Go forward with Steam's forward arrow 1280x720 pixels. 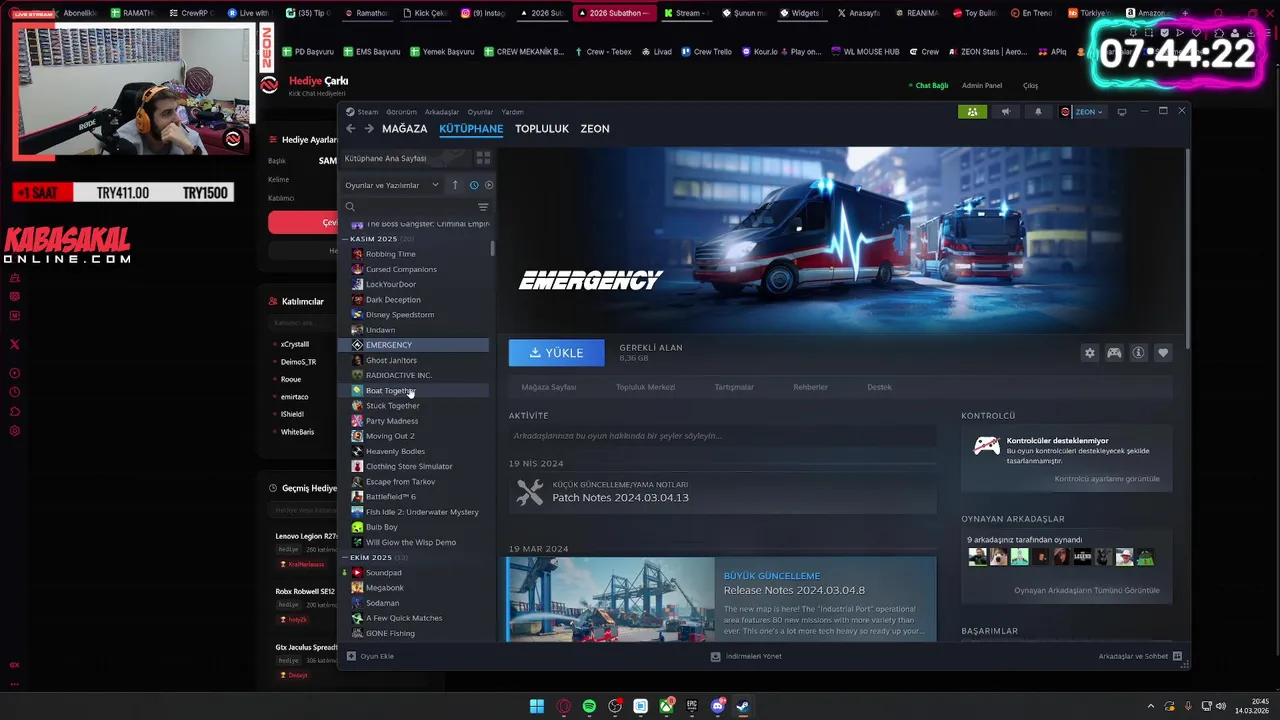point(369,128)
